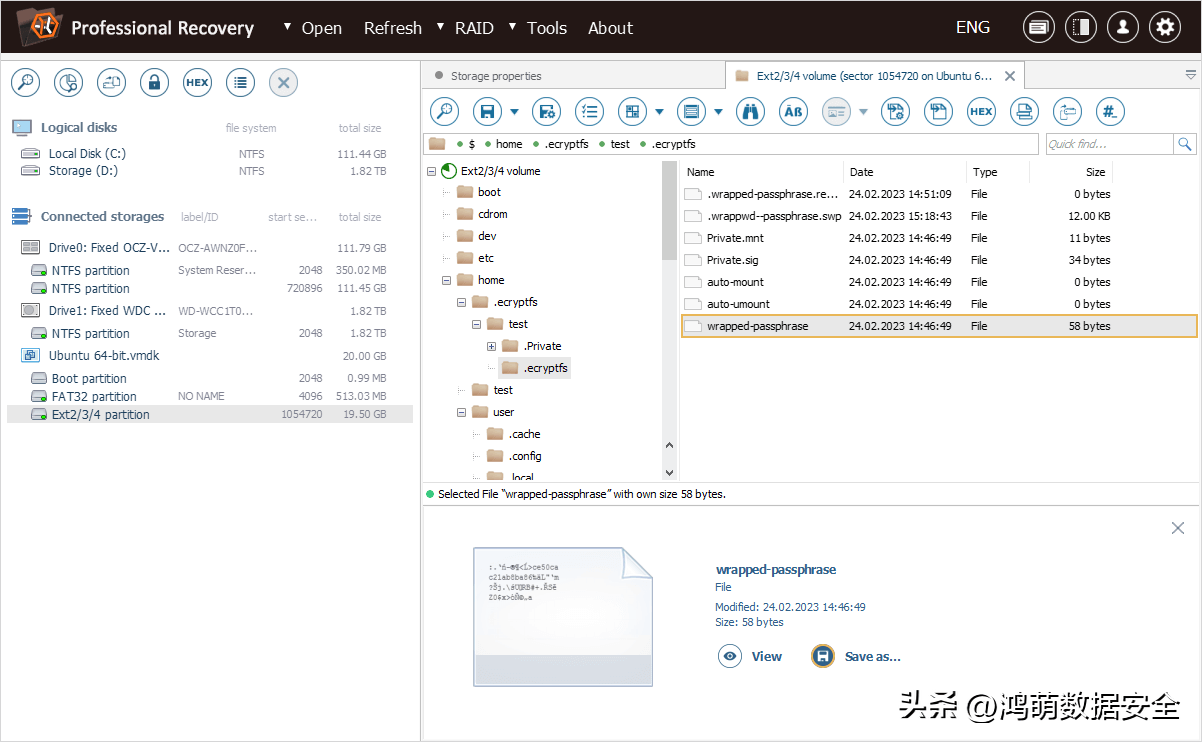Click the partition search pie-chart icon
1202x742 pixels.
[x=68, y=83]
